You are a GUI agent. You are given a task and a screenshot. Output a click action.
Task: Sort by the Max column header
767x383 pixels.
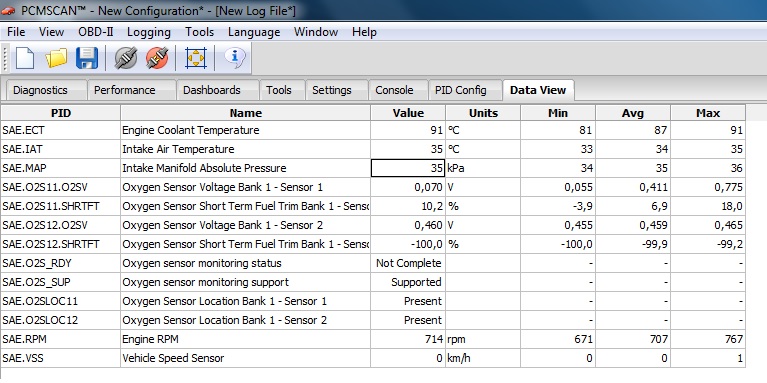point(708,113)
